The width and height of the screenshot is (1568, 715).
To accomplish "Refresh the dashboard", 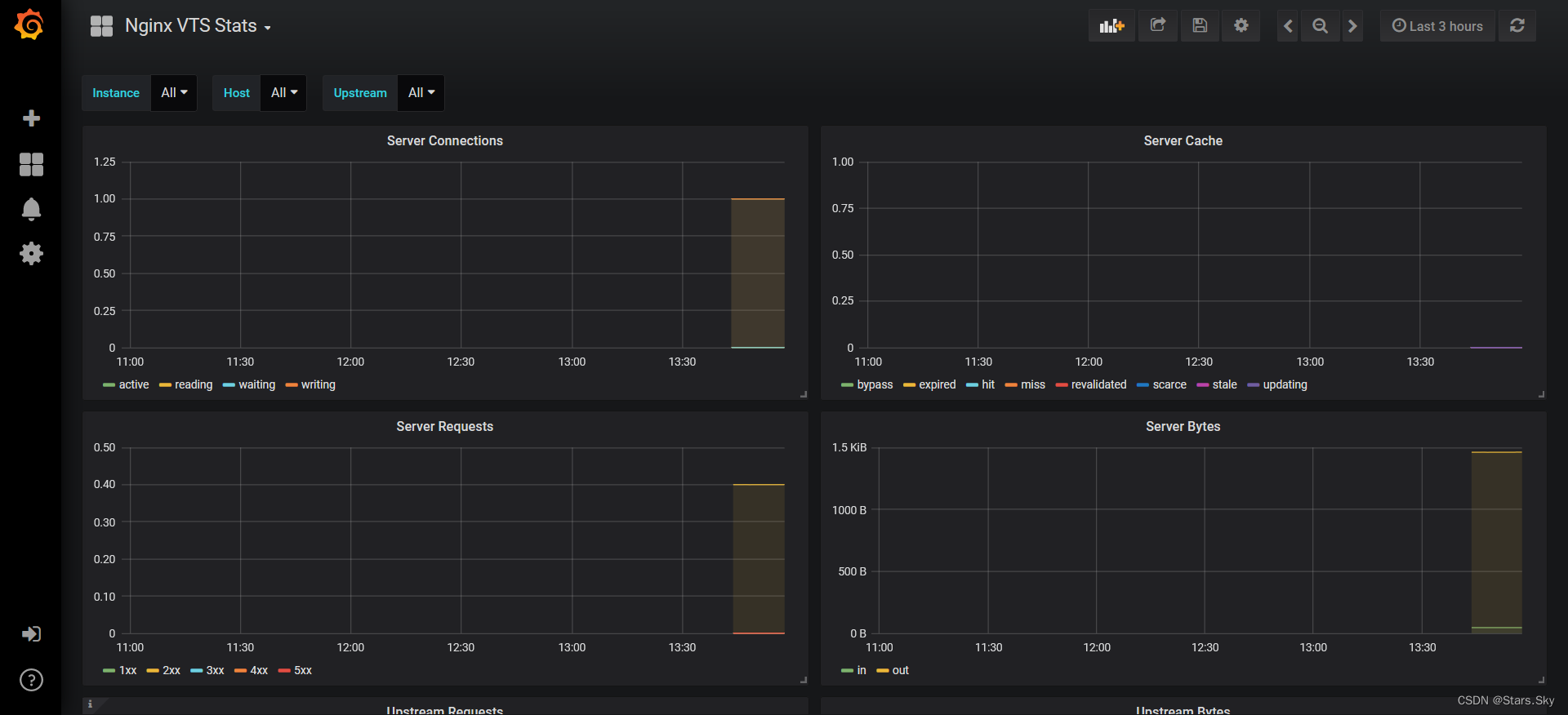I will (1517, 26).
